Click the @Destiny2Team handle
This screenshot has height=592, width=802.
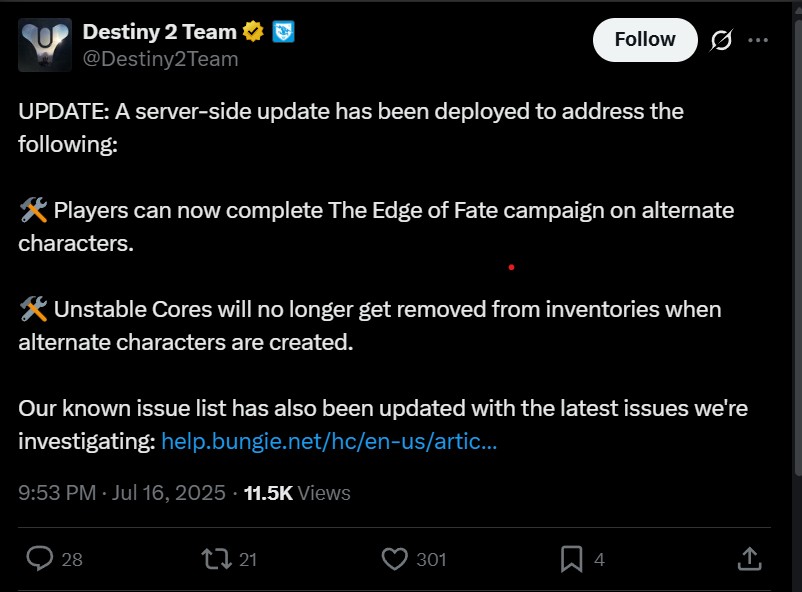(x=161, y=59)
